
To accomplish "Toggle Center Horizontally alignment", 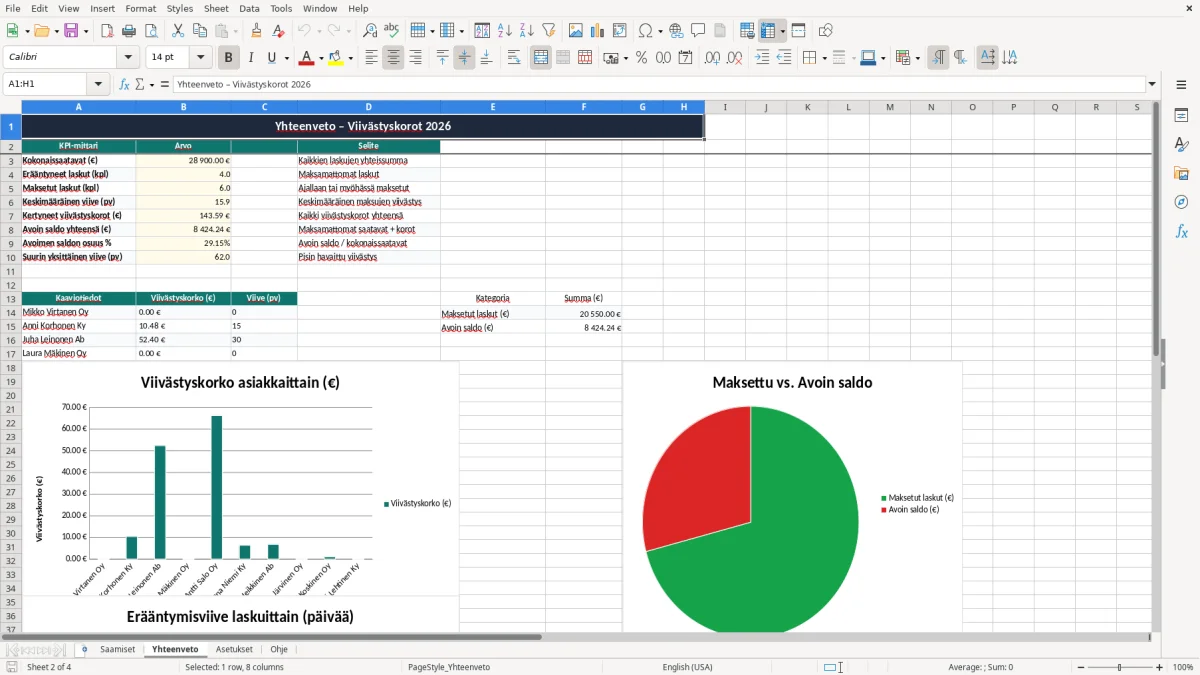I will (394, 58).
